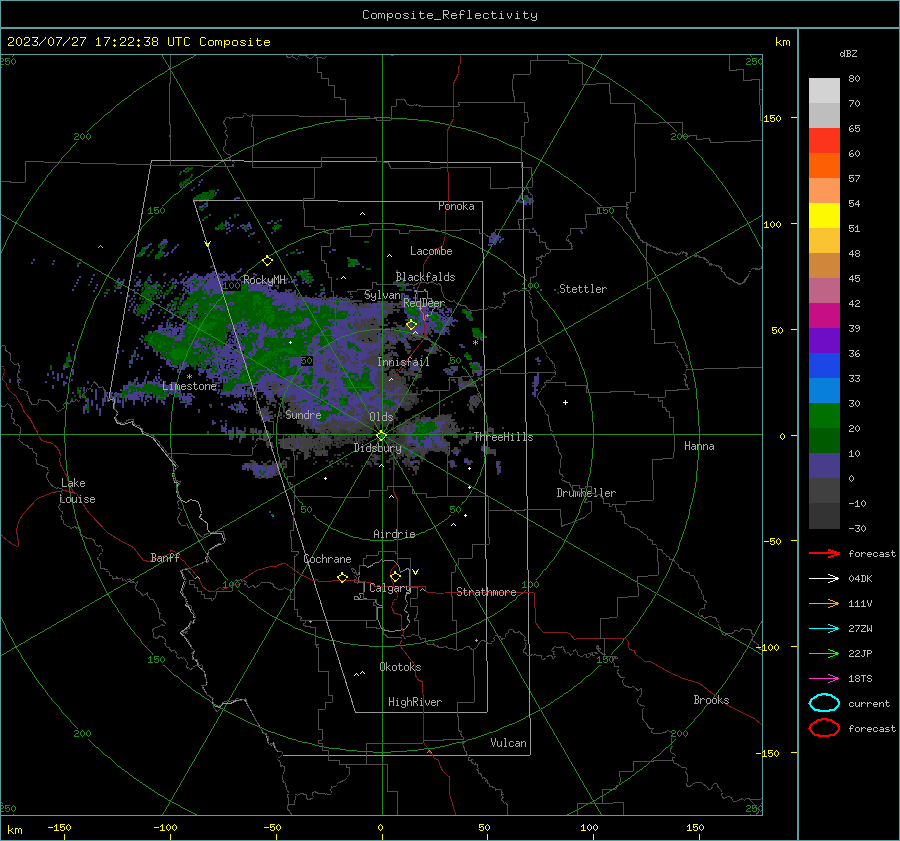
Task: Click the Okotoks city label
Action: (x=400, y=667)
